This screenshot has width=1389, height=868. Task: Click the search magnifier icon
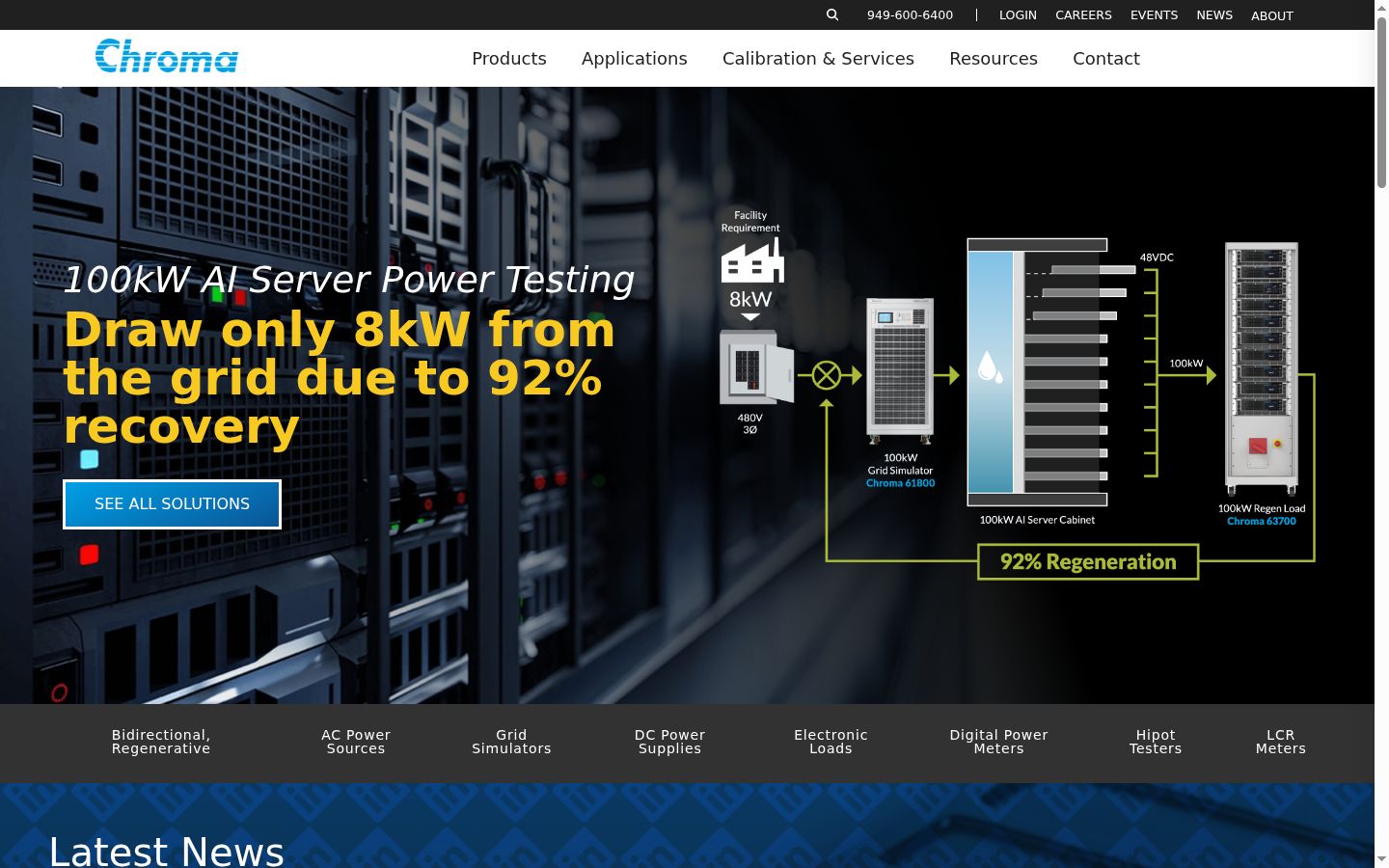point(832,14)
